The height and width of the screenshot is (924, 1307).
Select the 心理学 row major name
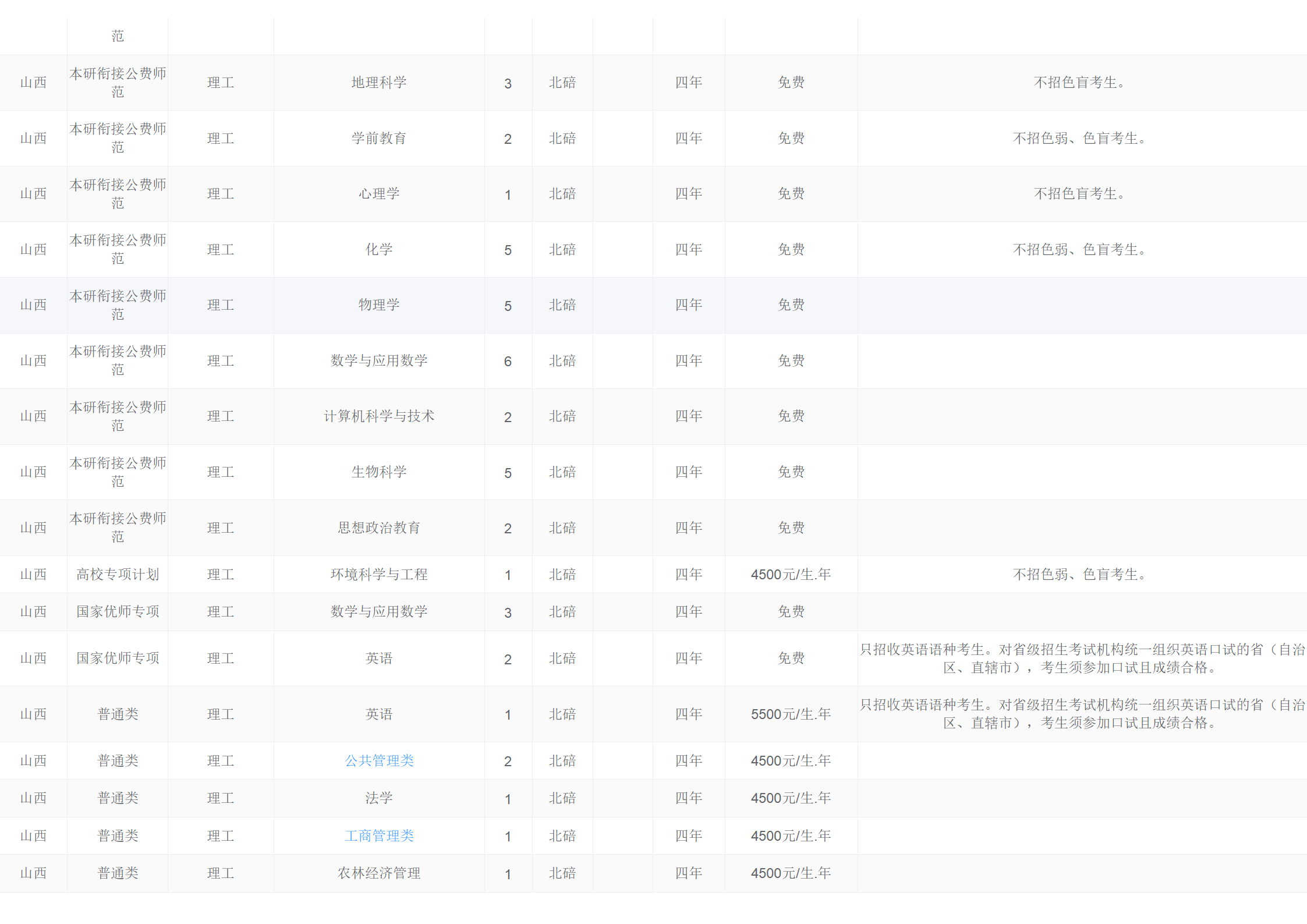[379, 194]
